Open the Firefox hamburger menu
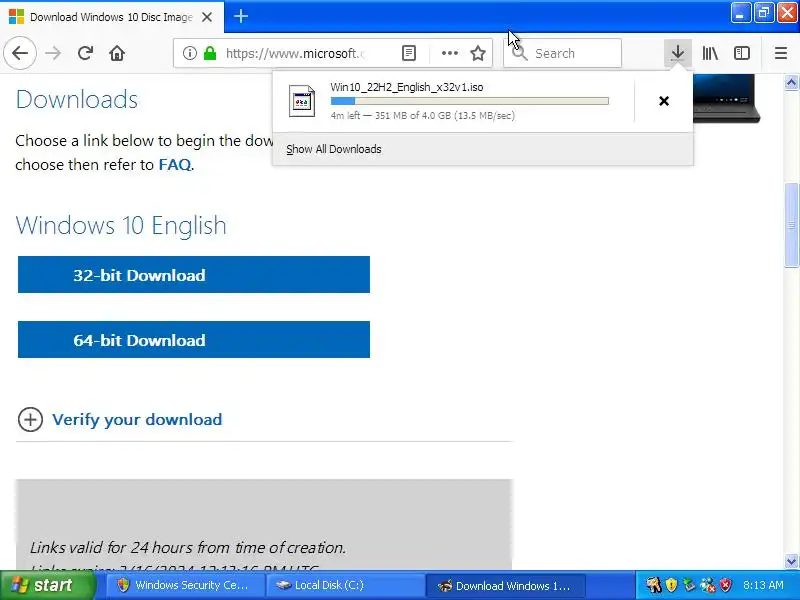This screenshot has width=800, height=600. [x=781, y=53]
